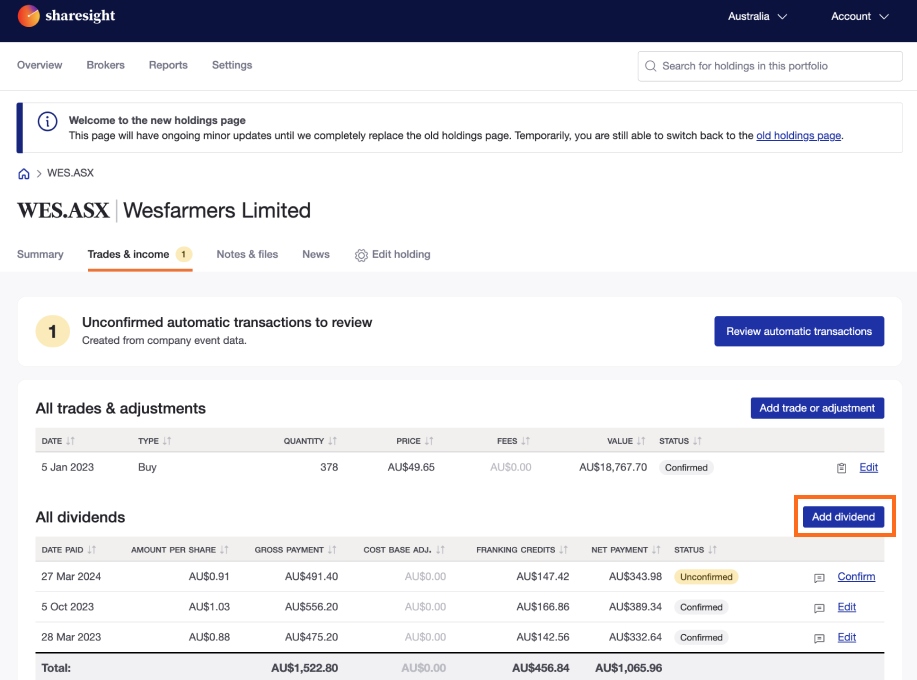Click the AU$18,767.70 trade value
This screenshot has height=680, width=917.
coord(613,467)
